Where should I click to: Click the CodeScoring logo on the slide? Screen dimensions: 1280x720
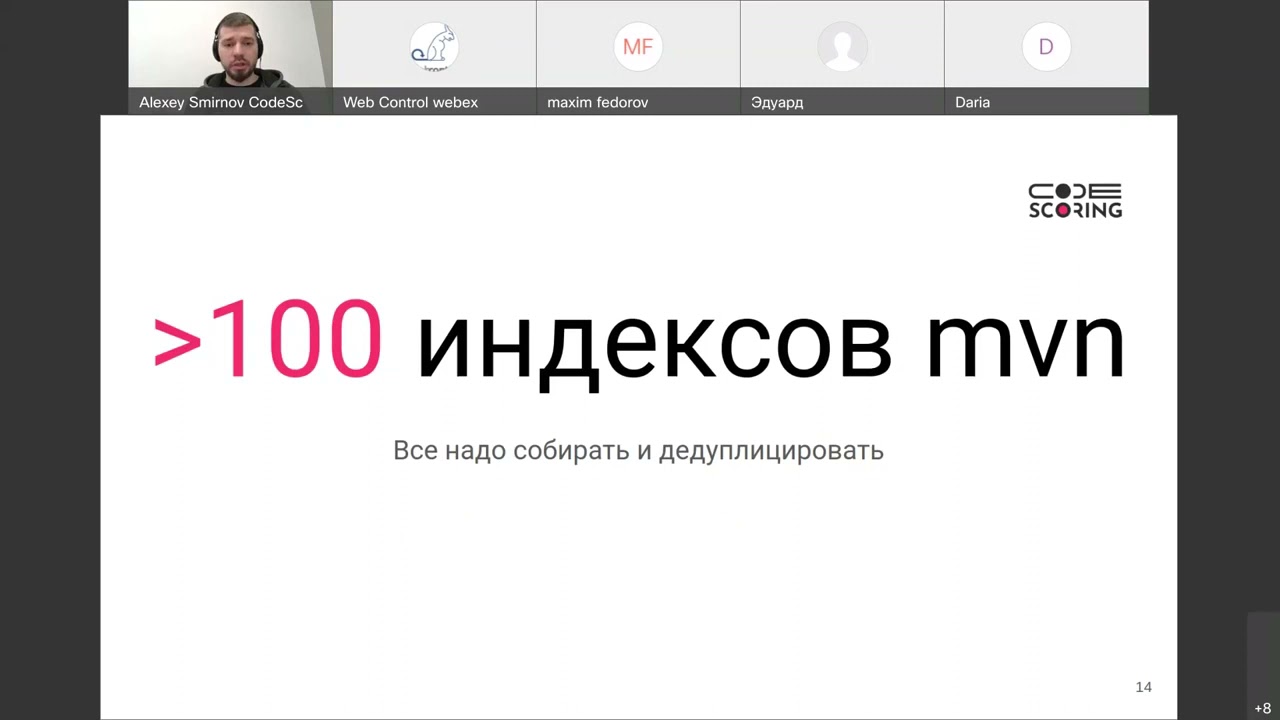tap(1075, 200)
